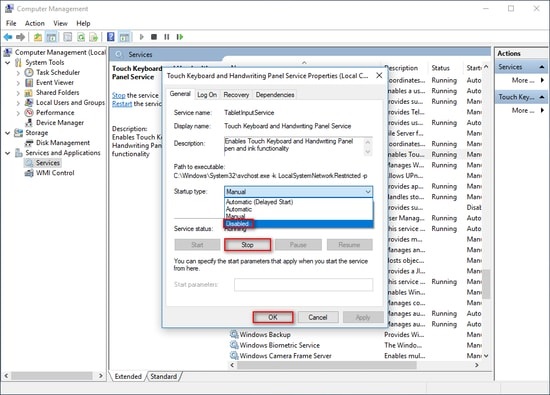Switch to the Log On tab
Image resolution: width=550 pixels, height=395 pixels.
pyautogui.click(x=207, y=95)
